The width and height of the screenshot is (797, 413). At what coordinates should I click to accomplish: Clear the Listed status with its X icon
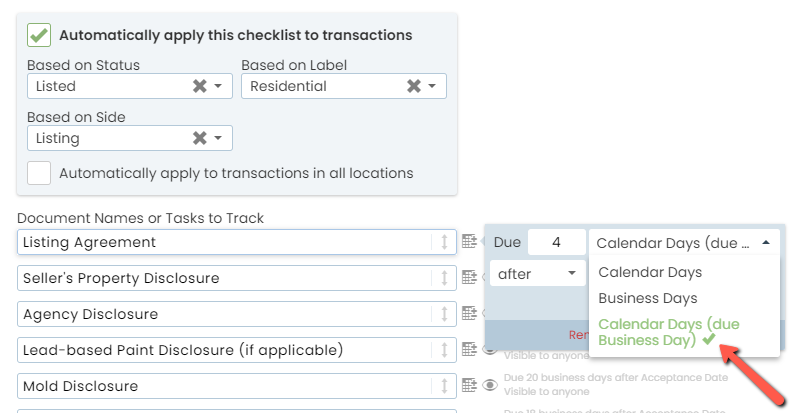pos(200,87)
